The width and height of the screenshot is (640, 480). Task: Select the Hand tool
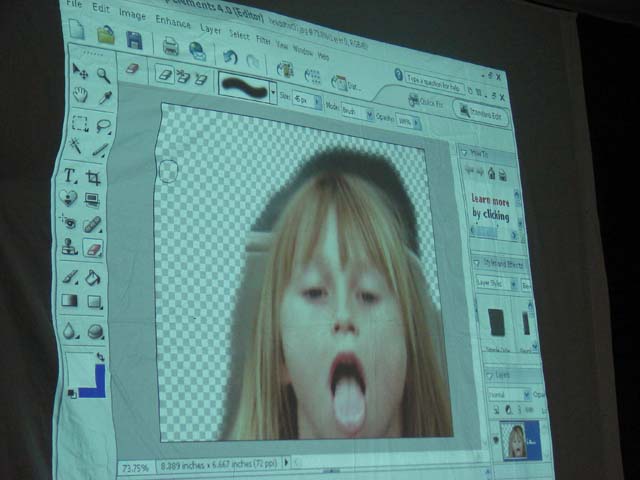[80, 96]
